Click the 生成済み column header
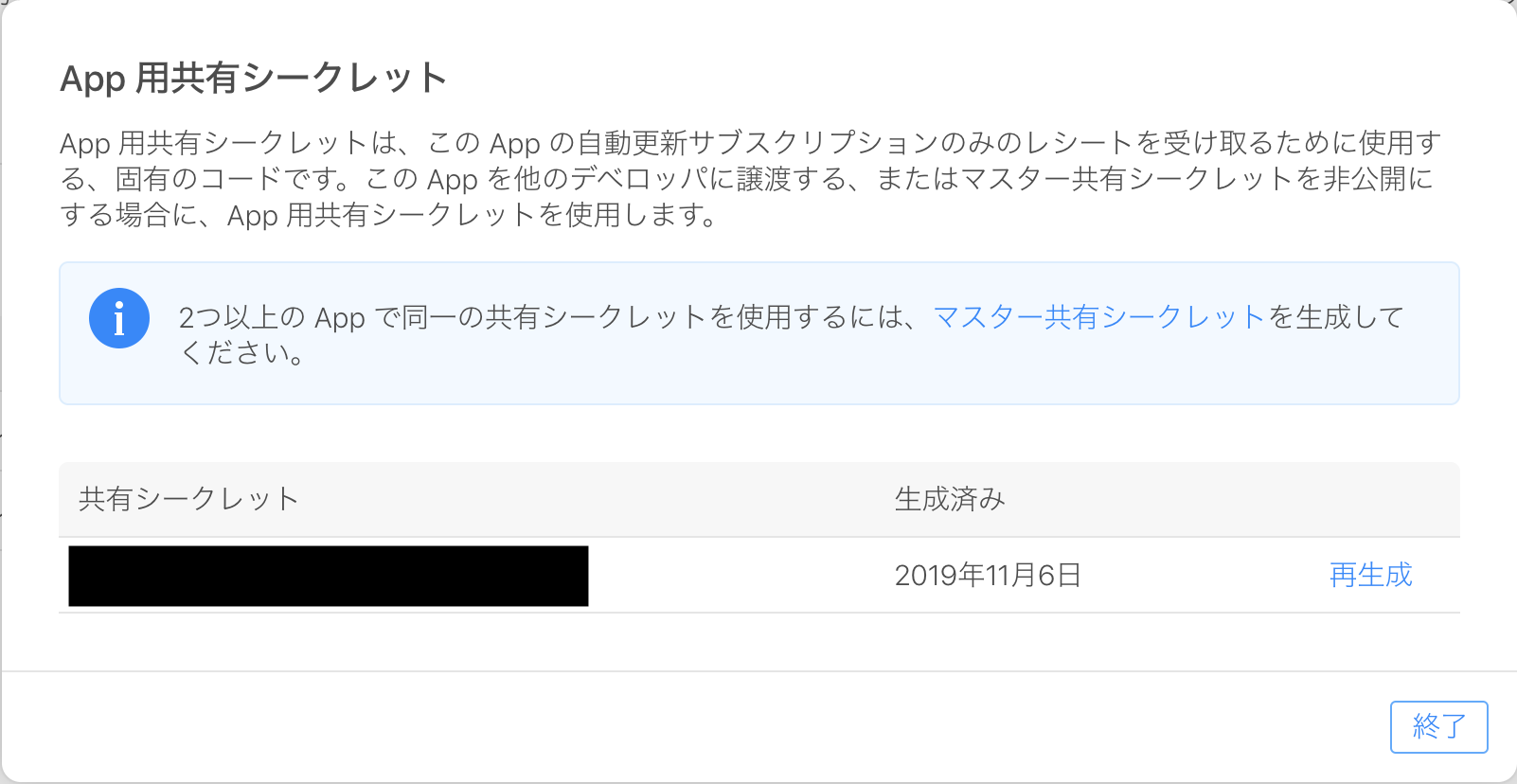The height and width of the screenshot is (784, 1517). 950,499
